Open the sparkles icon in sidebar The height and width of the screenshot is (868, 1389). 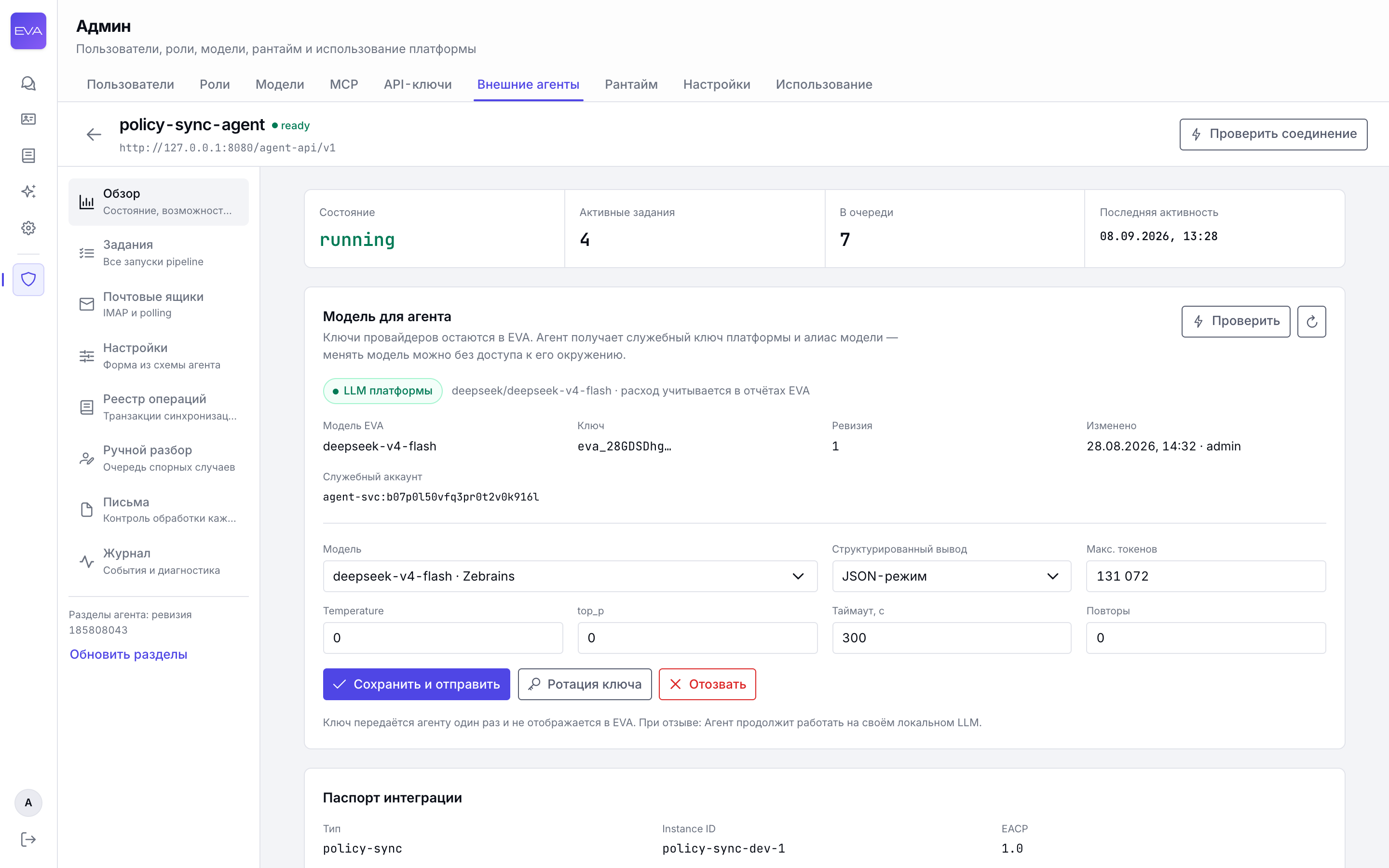[x=28, y=191]
